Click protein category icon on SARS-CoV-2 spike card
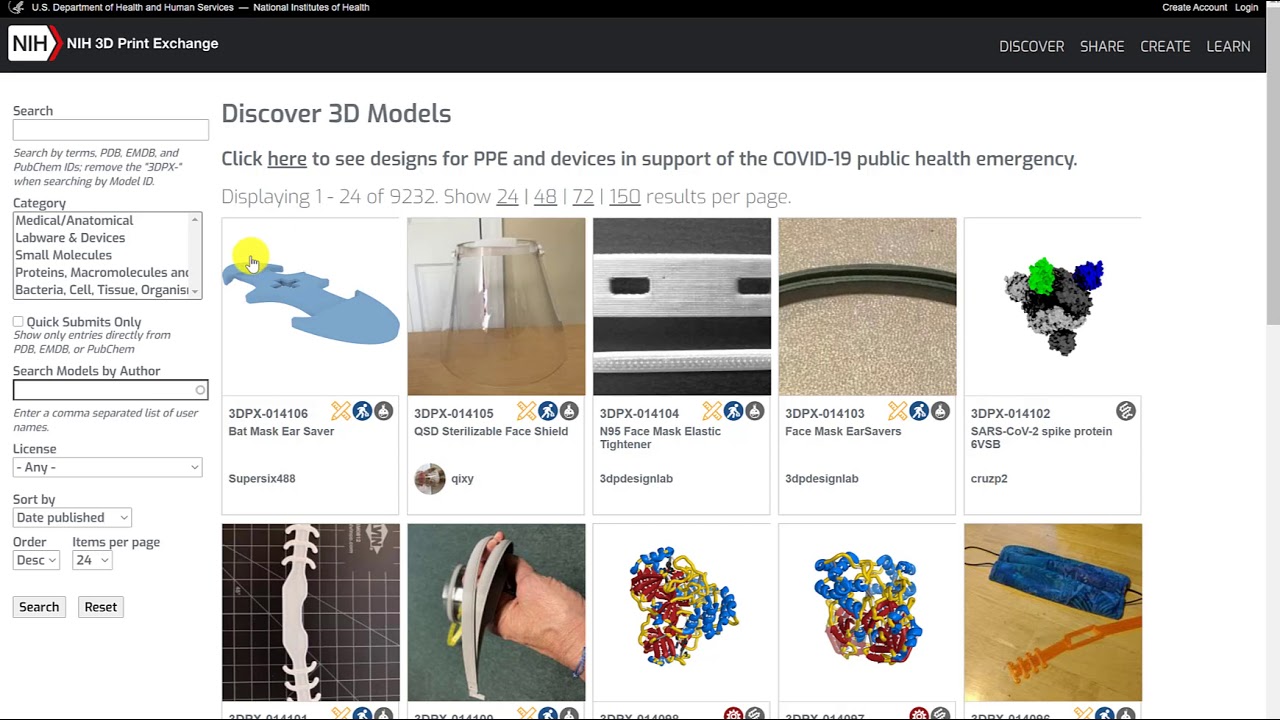Viewport: 1280px width, 720px height. [1126, 411]
